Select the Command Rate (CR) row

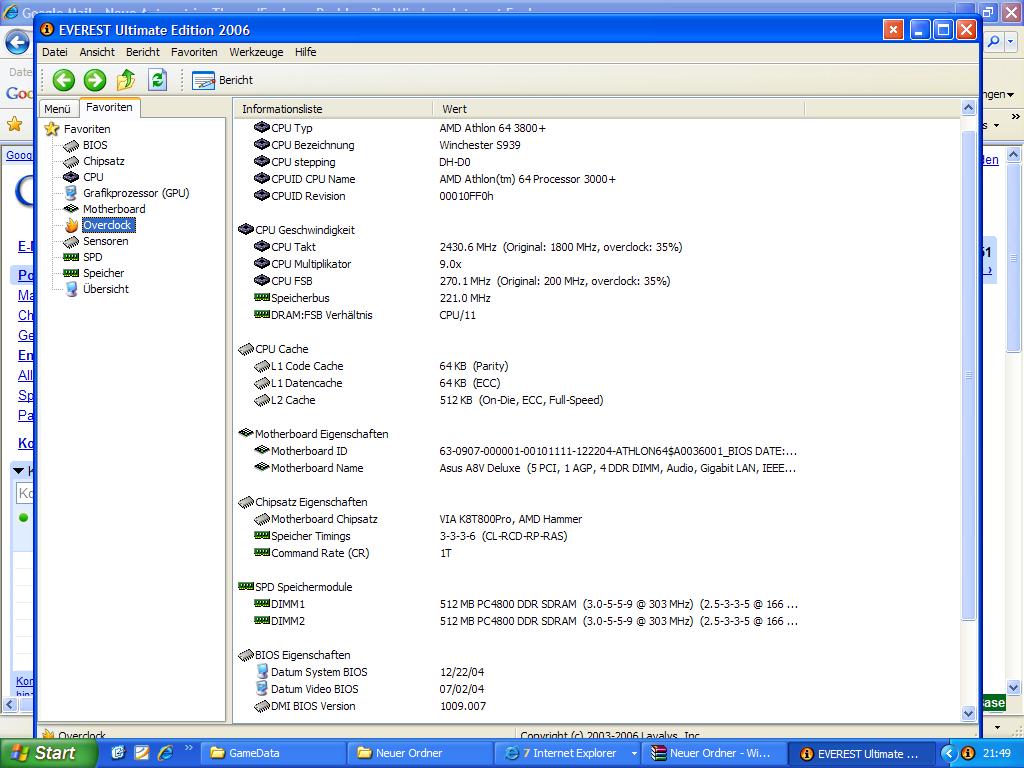pos(320,553)
